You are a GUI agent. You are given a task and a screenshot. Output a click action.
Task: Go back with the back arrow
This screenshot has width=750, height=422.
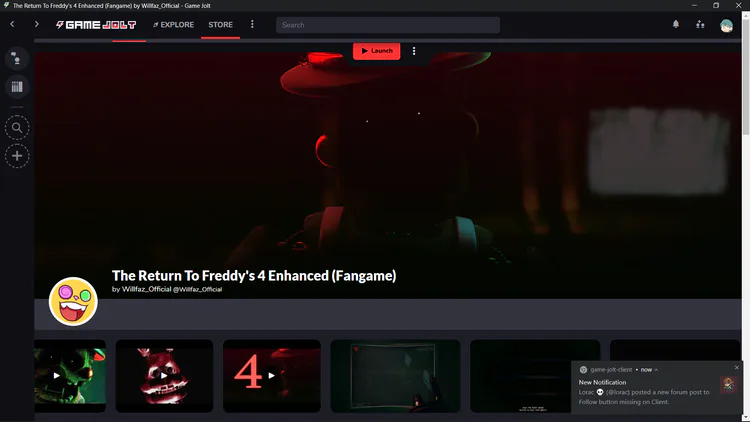point(12,24)
